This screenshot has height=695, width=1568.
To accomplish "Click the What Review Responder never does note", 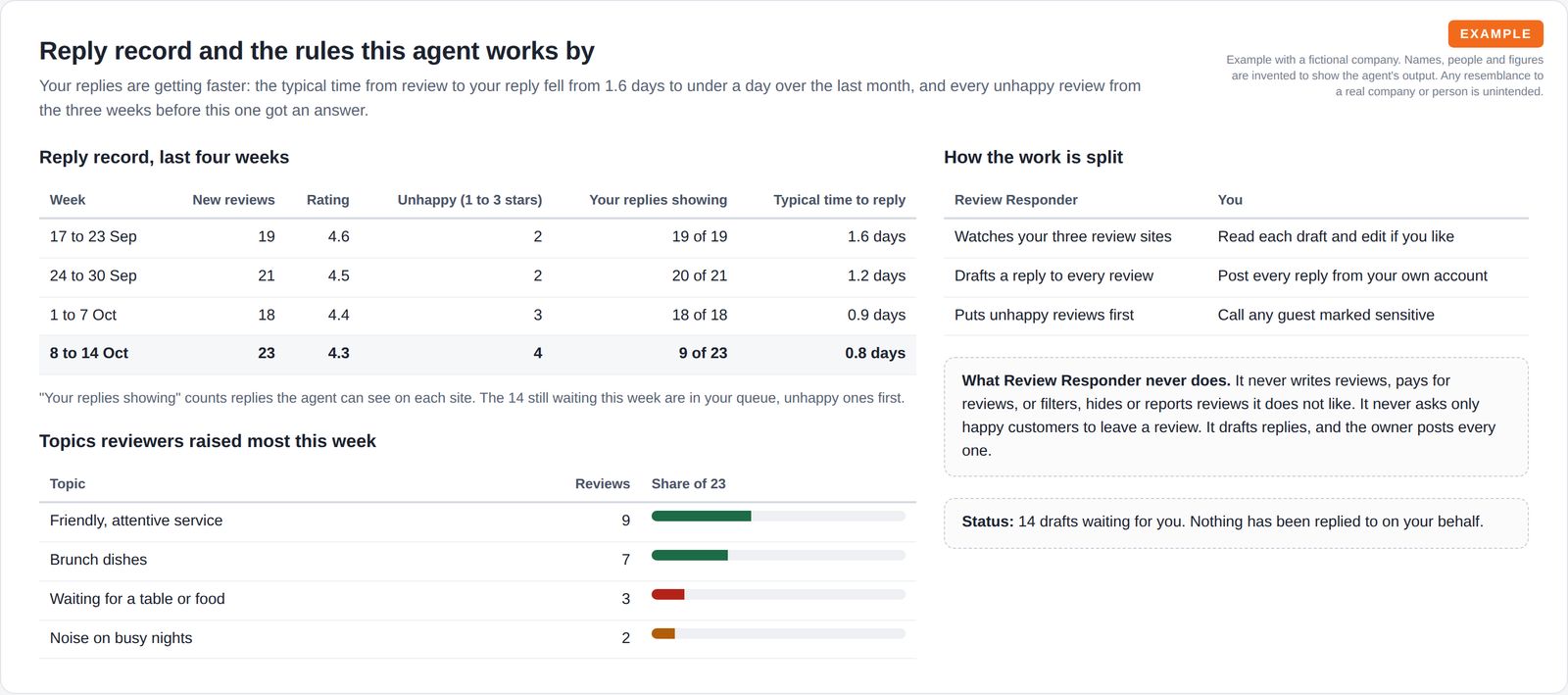I will (1236, 417).
